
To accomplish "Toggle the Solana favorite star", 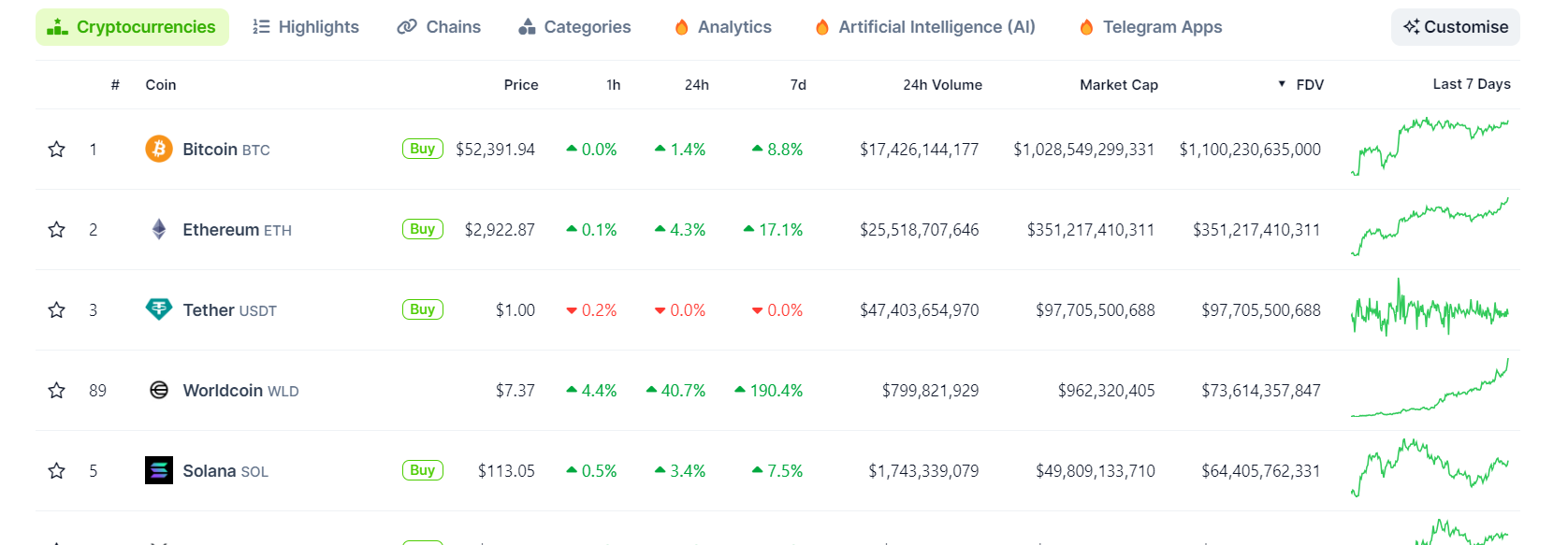I will point(57,471).
